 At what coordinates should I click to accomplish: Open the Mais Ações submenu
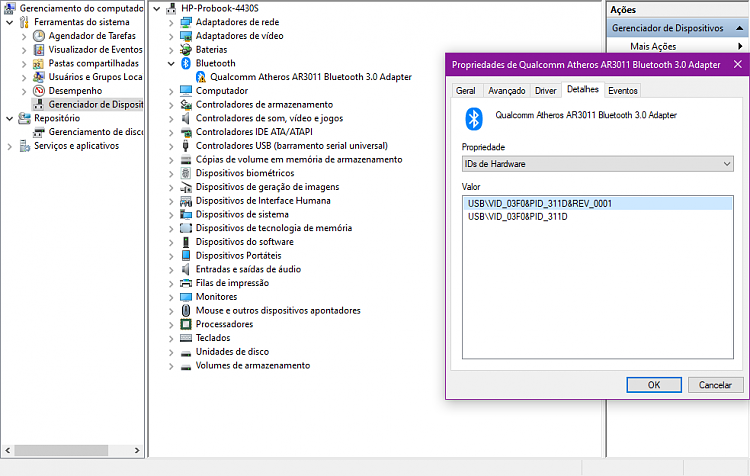click(678, 46)
